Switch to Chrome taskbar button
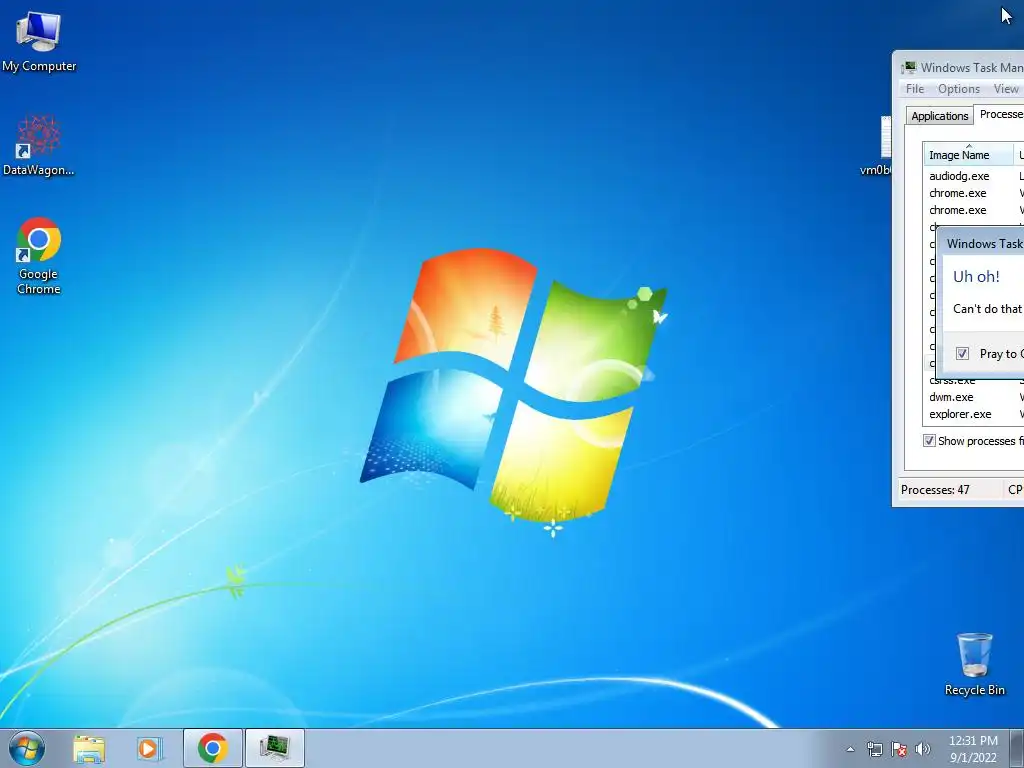Screen dimensions: 1024x768 213,748
